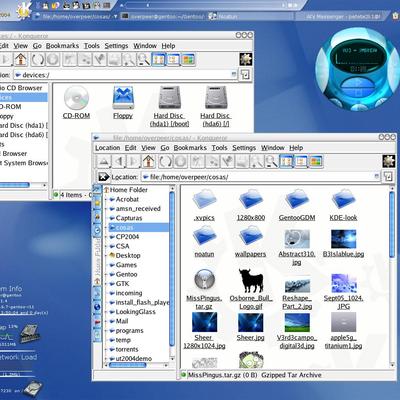
Task: Open location history dropdown in cosas window
Action: tap(377, 176)
